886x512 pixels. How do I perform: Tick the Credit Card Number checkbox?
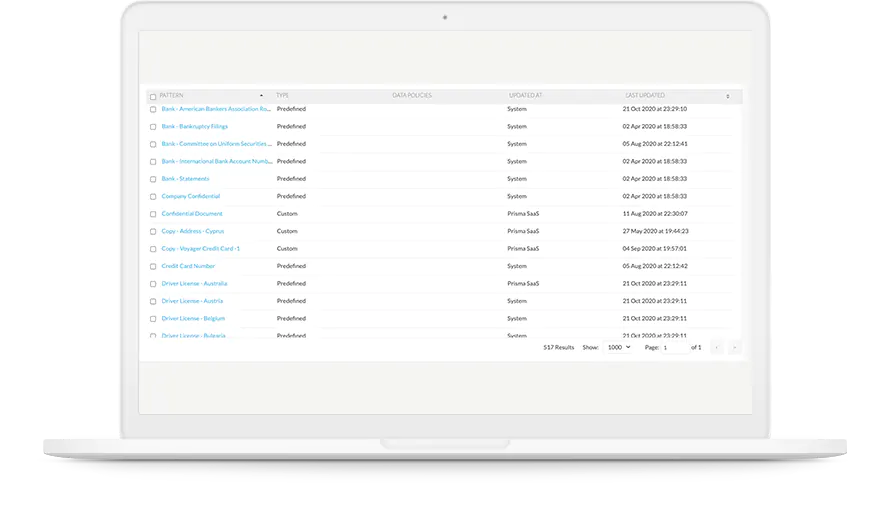(x=153, y=267)
